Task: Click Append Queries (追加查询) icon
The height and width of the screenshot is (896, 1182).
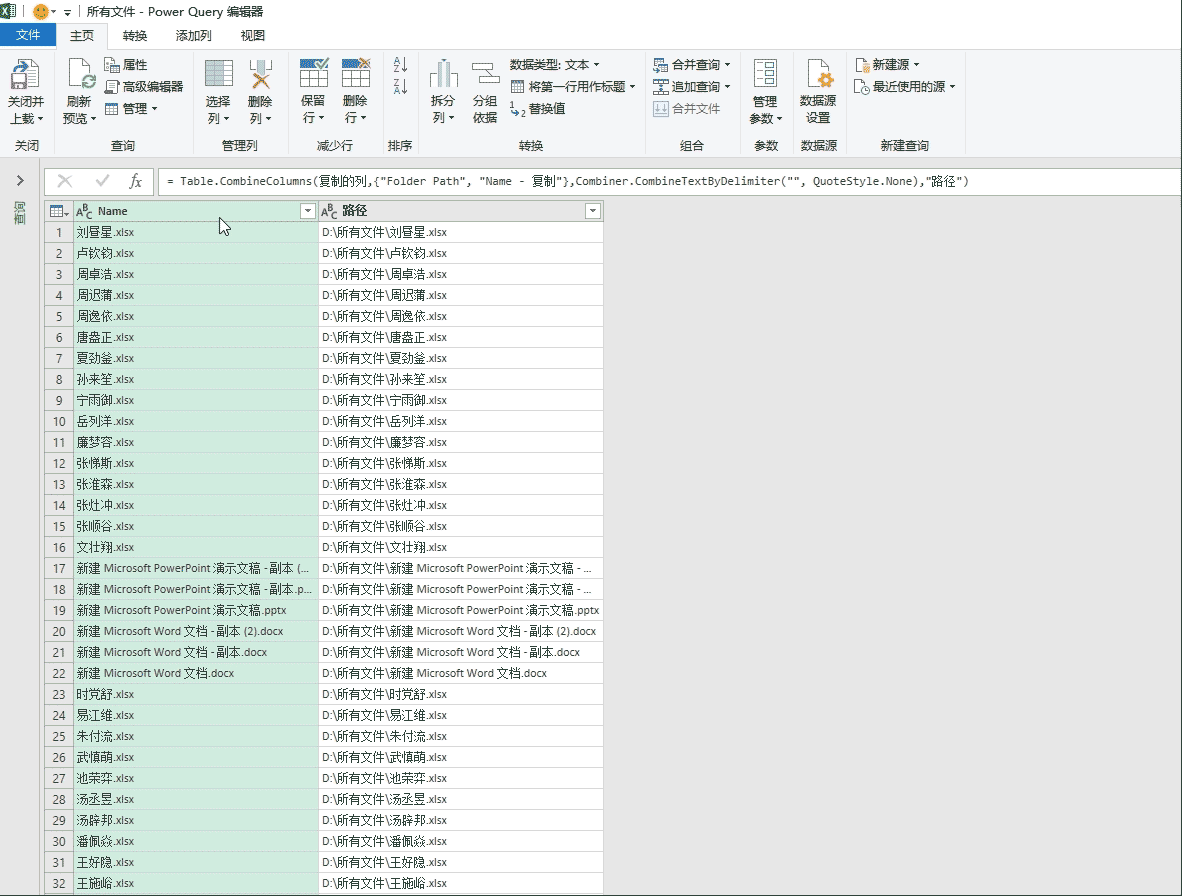Action: (x=660, y=87)
